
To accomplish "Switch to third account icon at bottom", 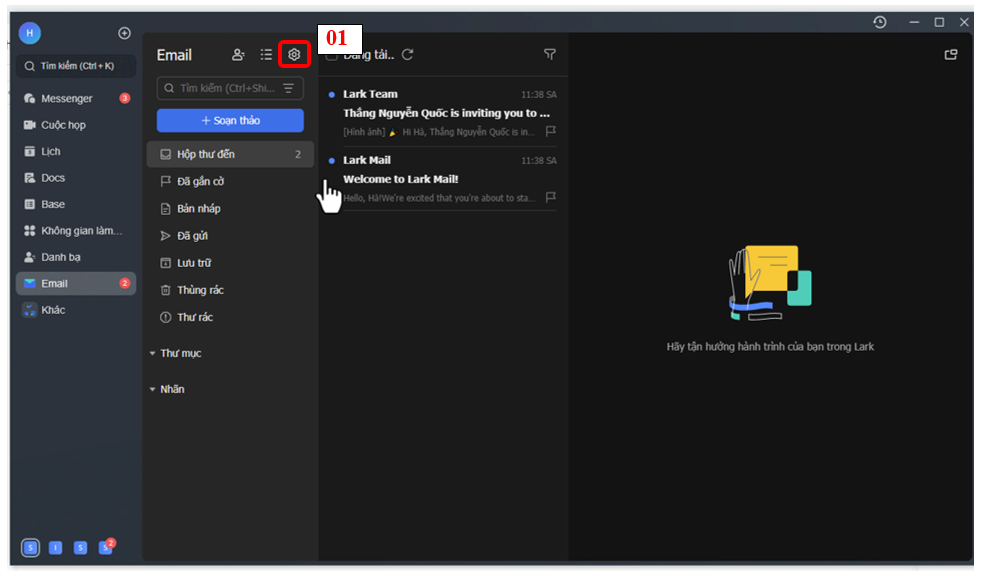I will (x=80, y=547).
